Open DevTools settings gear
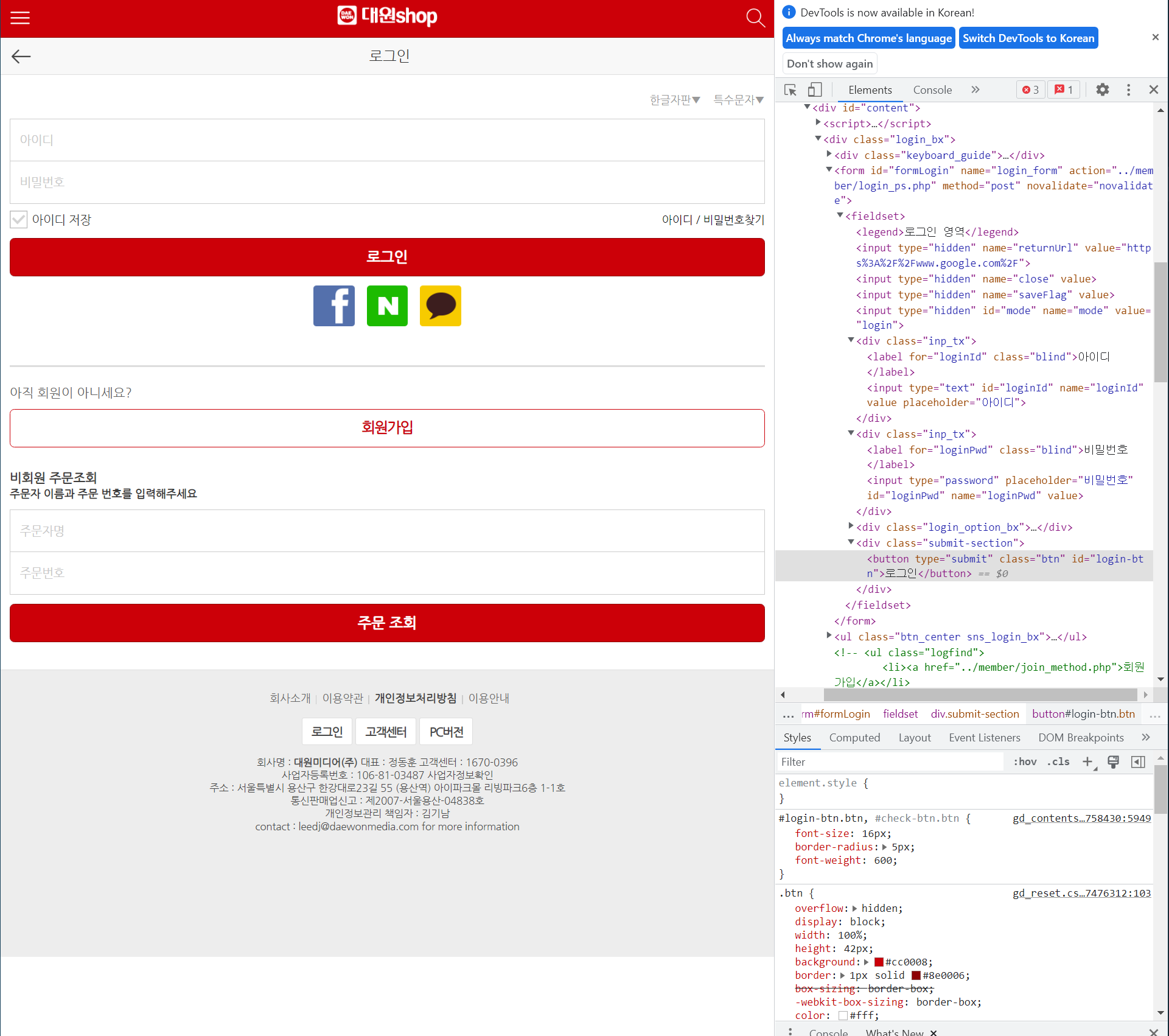1169x1036 pixels. [1102, 89]
